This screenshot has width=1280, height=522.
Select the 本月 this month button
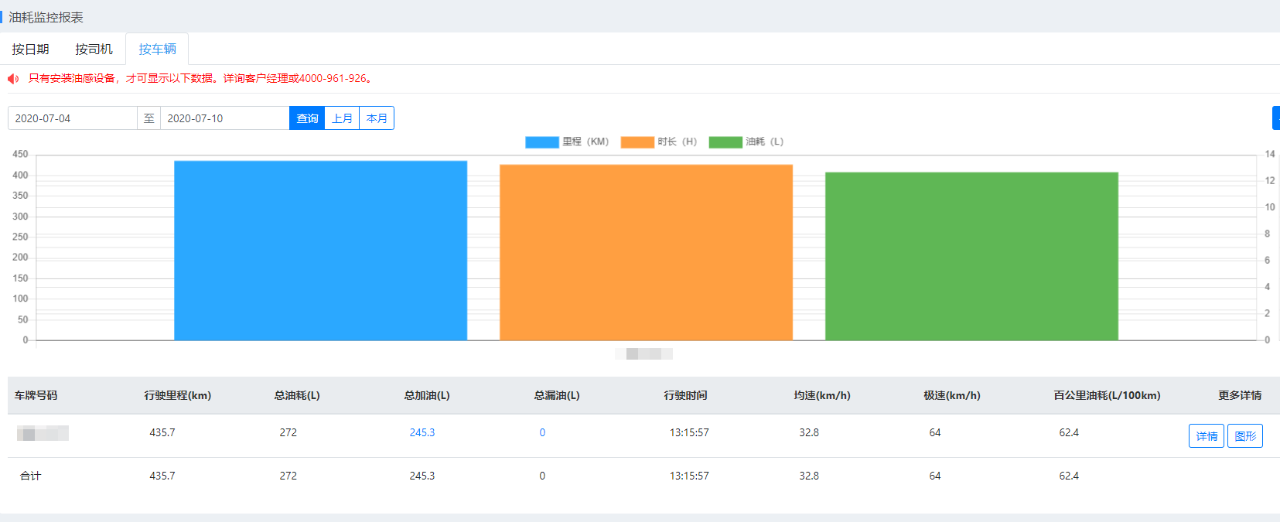(377, 118)
